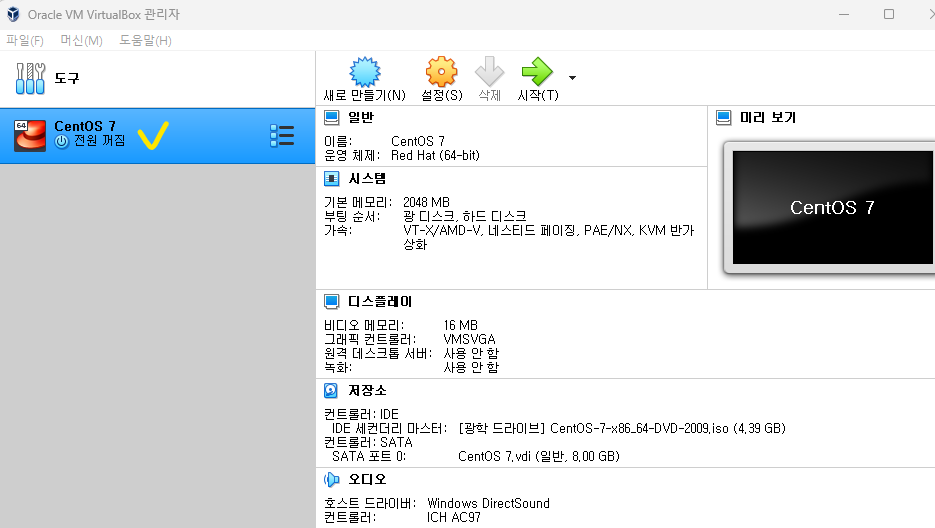Click boot order value 광 디스크, 하드 디스크
The image size is (935, 528).
tap(465, 216)
